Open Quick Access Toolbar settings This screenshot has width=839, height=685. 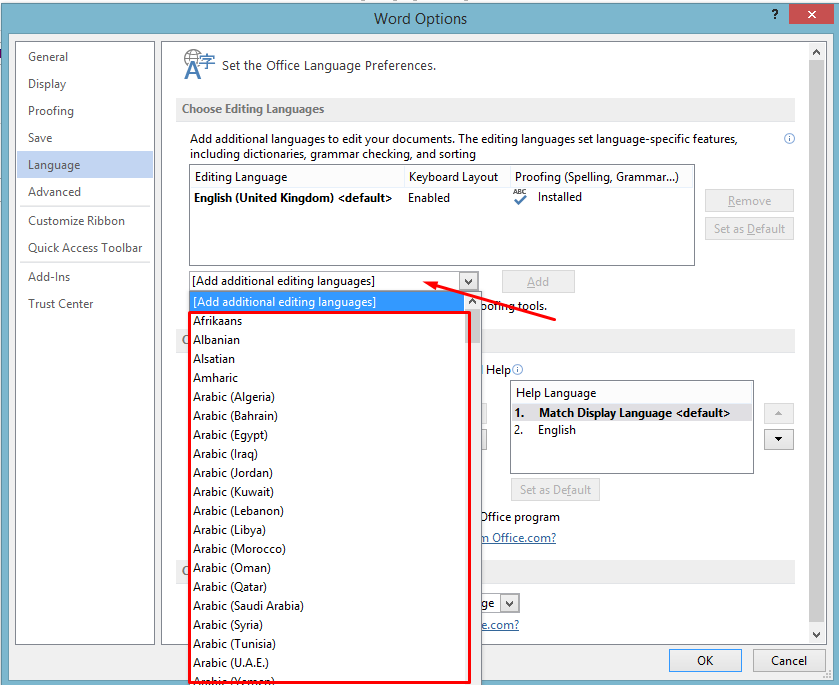coord(85,248)
